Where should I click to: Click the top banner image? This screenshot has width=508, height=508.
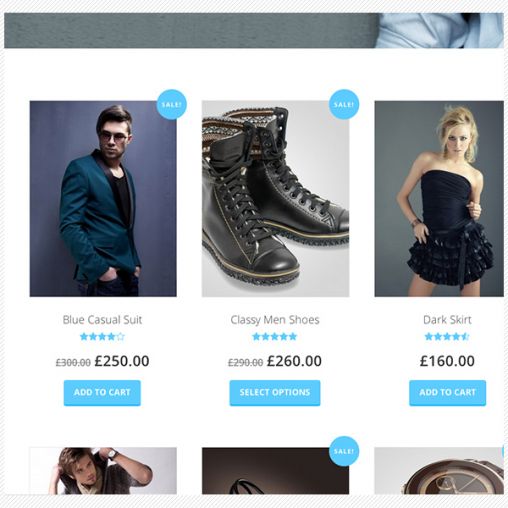point(254,31)
